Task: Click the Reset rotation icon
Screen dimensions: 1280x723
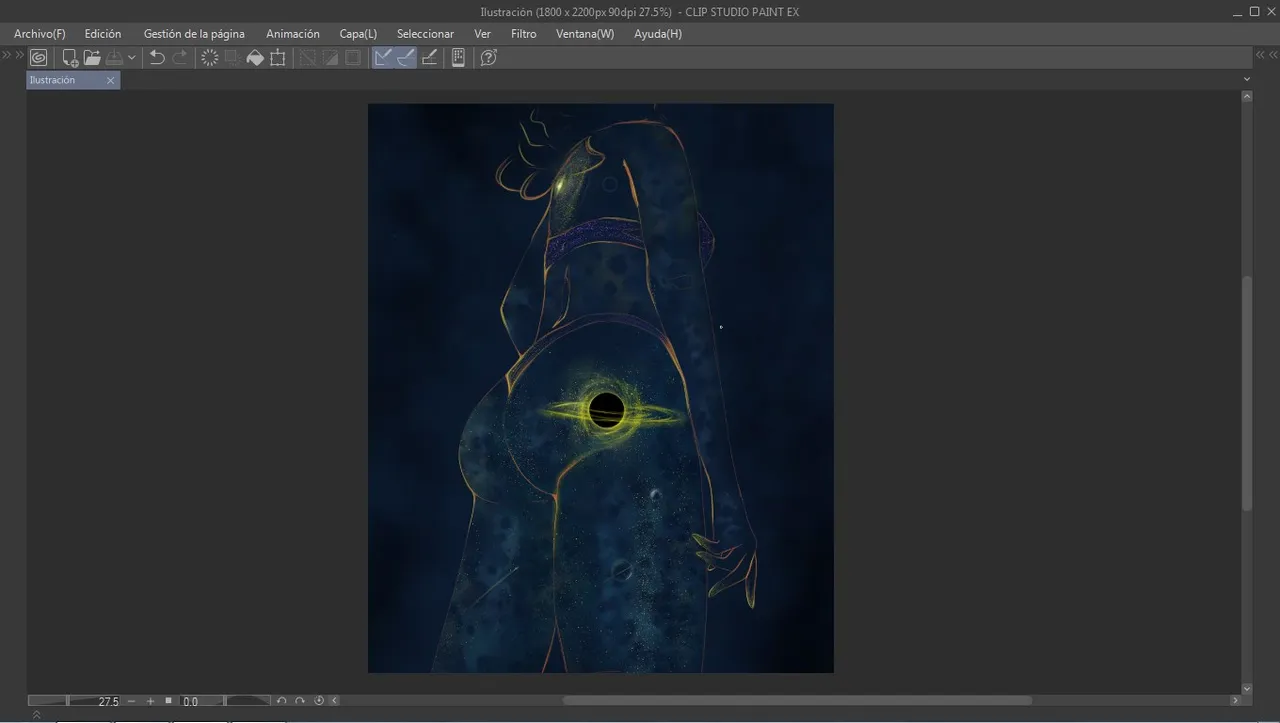Action: [319, 701]
